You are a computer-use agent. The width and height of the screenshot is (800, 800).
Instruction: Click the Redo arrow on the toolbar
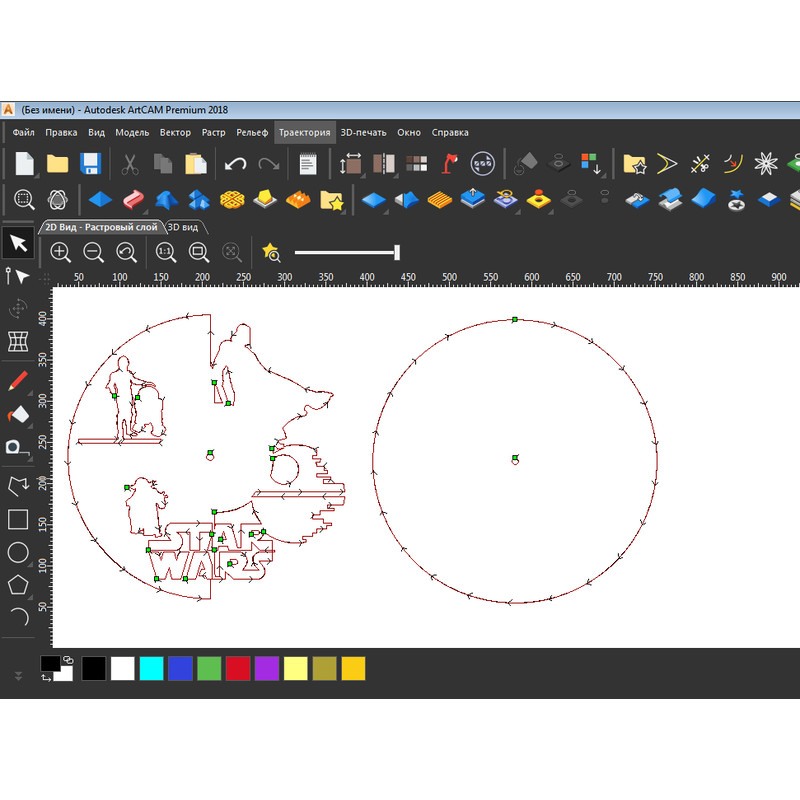(270, 162)
